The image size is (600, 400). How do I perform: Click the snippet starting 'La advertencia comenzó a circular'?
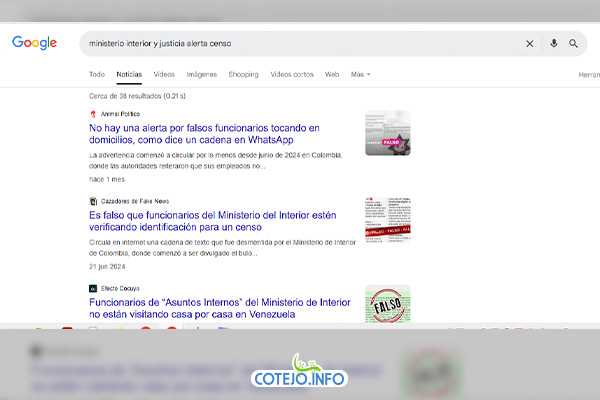215,160
